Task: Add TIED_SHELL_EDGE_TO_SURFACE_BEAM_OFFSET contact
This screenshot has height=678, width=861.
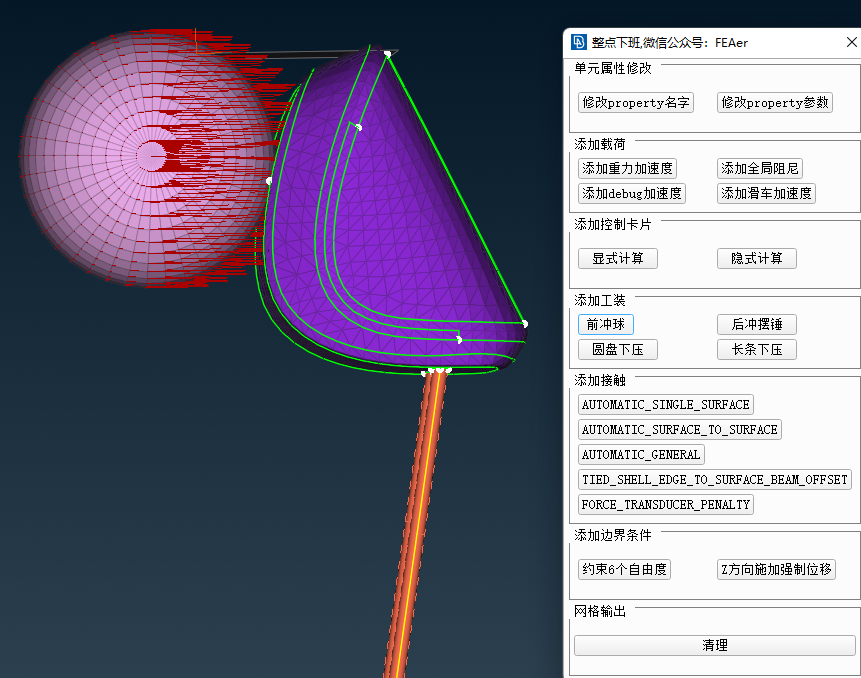Action: click(715, 479)
